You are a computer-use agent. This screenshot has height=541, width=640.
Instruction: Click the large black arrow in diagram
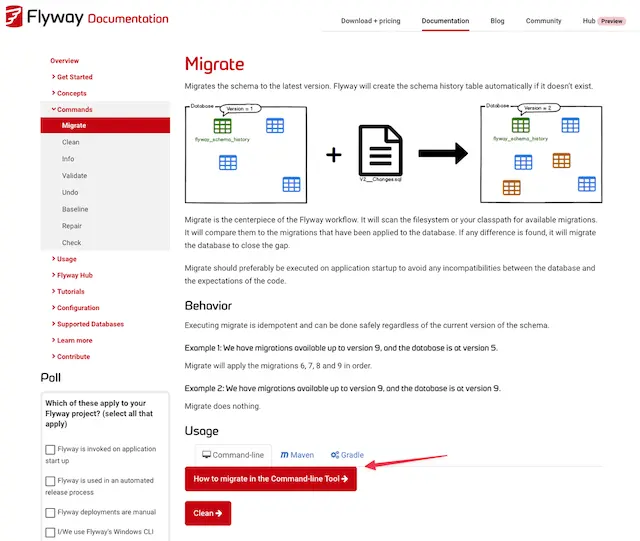coord(443,153)
